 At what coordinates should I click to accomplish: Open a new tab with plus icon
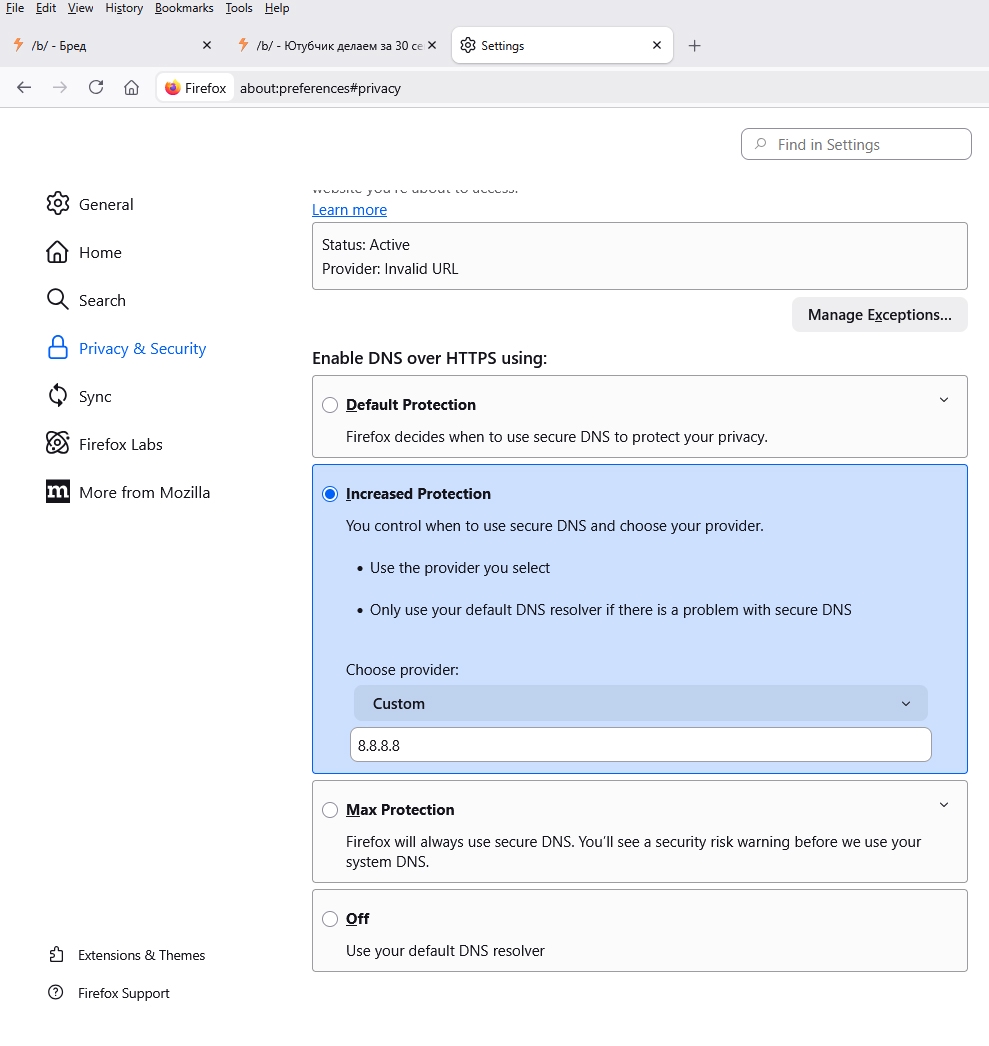[695, 46]
